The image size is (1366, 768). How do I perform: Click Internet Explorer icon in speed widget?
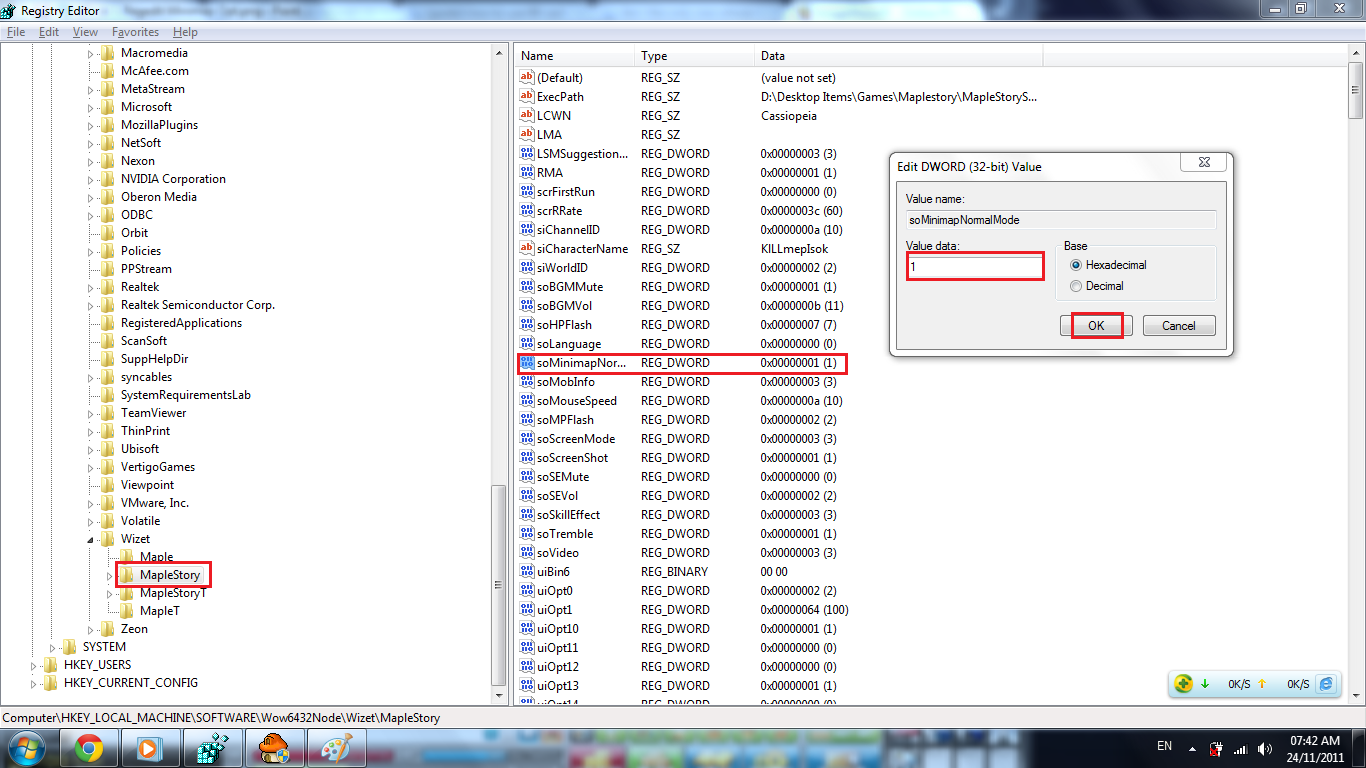tap(1326, 684)
